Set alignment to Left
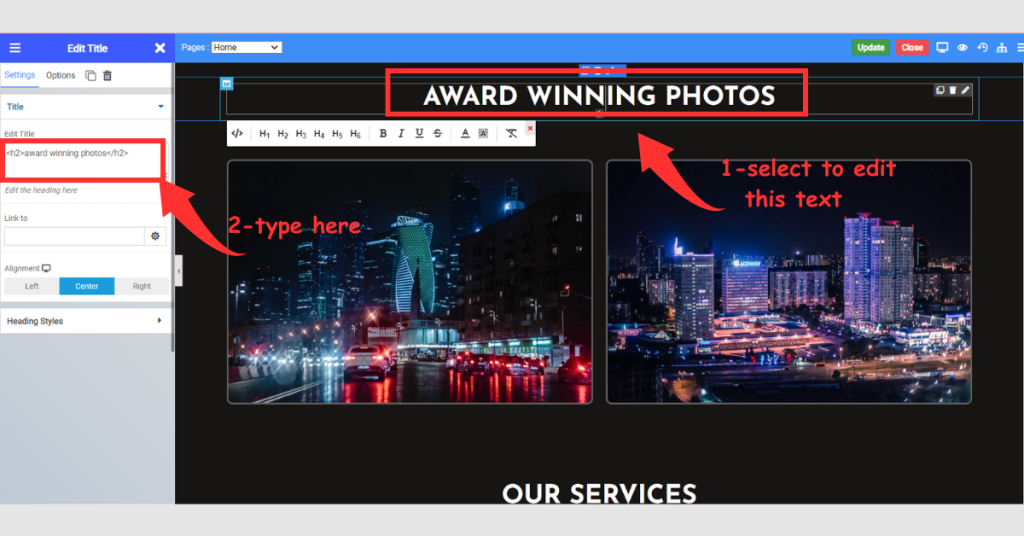The height and width of the screenshot is (536, 1024). click(x=31, y=287)
